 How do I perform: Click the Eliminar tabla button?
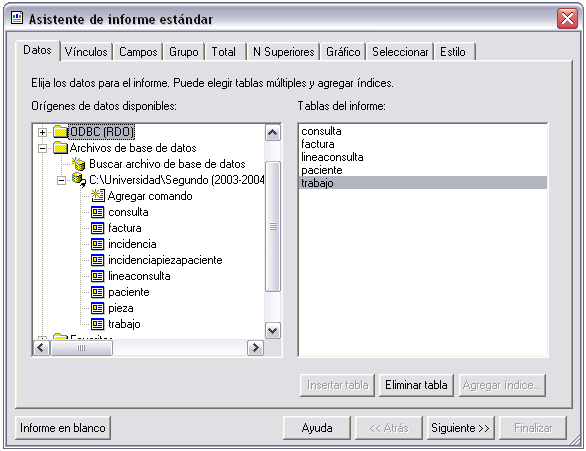point(416,385)
